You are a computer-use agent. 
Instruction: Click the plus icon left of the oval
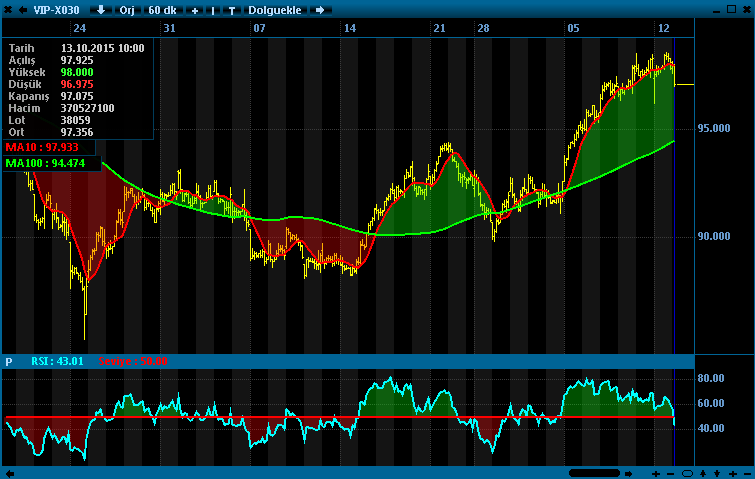click(x=656, y=474)
